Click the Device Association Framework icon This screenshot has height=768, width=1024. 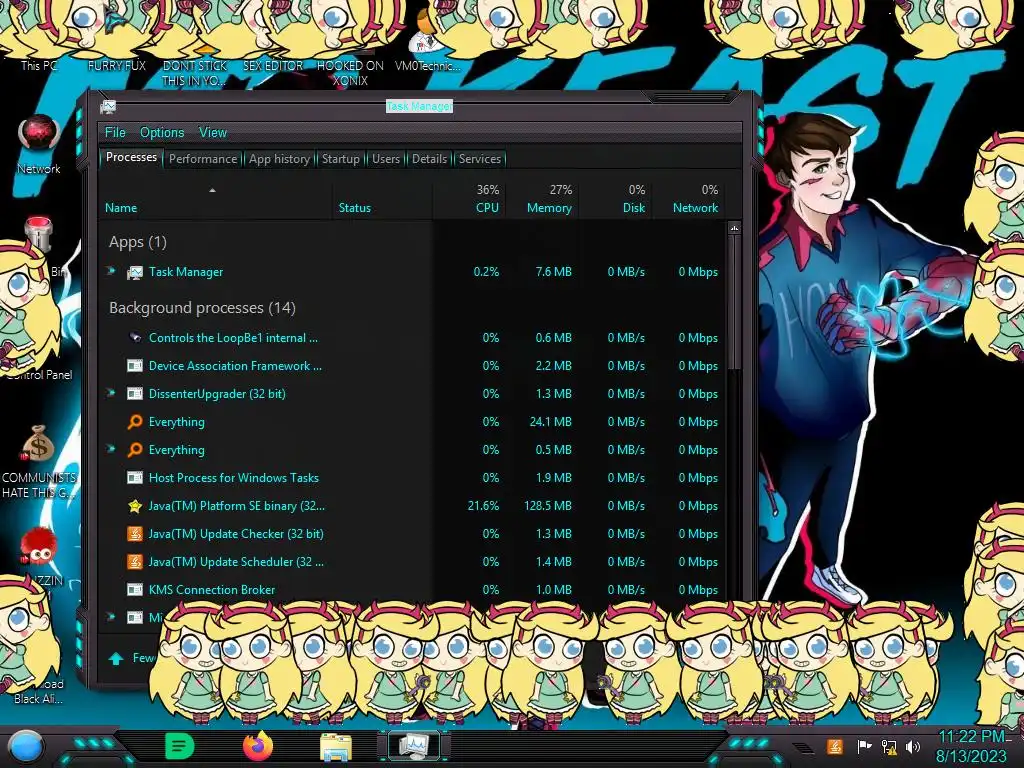135,366
